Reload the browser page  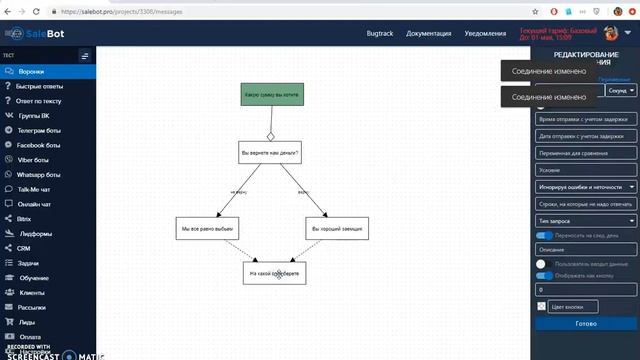36,12
